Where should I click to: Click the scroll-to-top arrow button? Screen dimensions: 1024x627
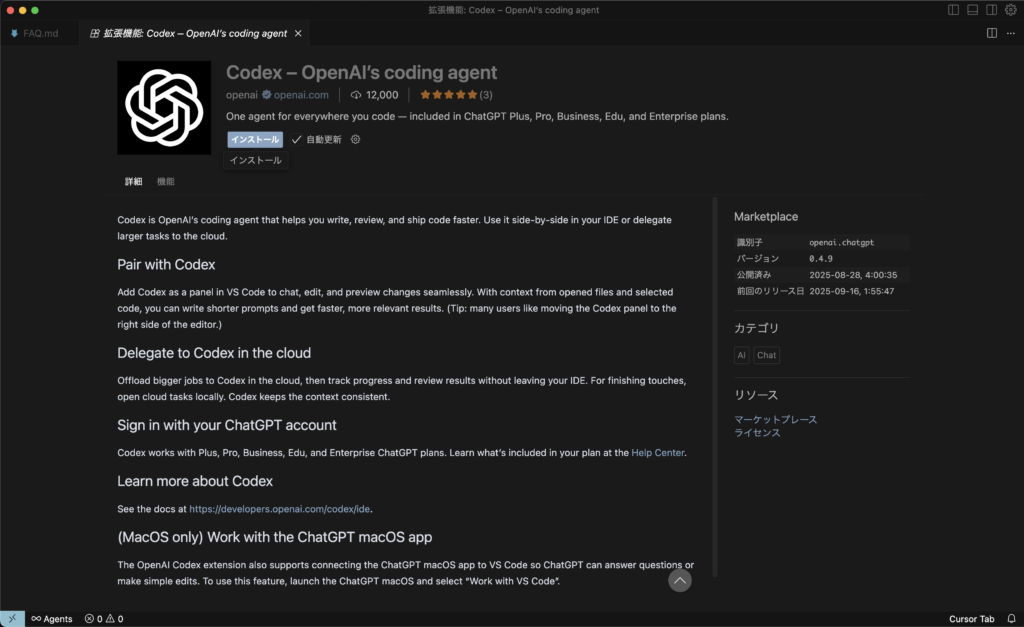pos(680,580)
